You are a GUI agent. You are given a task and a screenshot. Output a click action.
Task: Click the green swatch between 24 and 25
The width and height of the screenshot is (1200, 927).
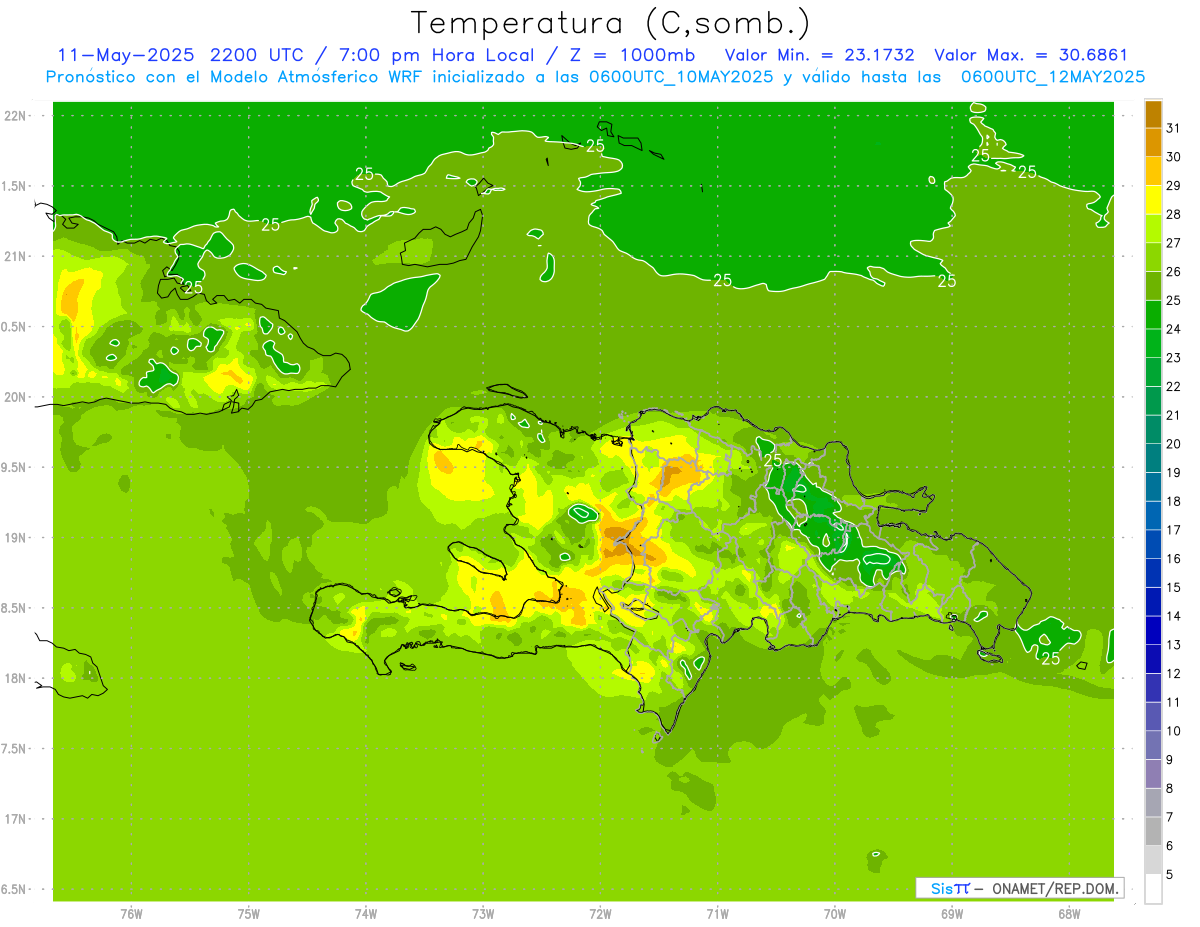click(x=1153, y=315)
